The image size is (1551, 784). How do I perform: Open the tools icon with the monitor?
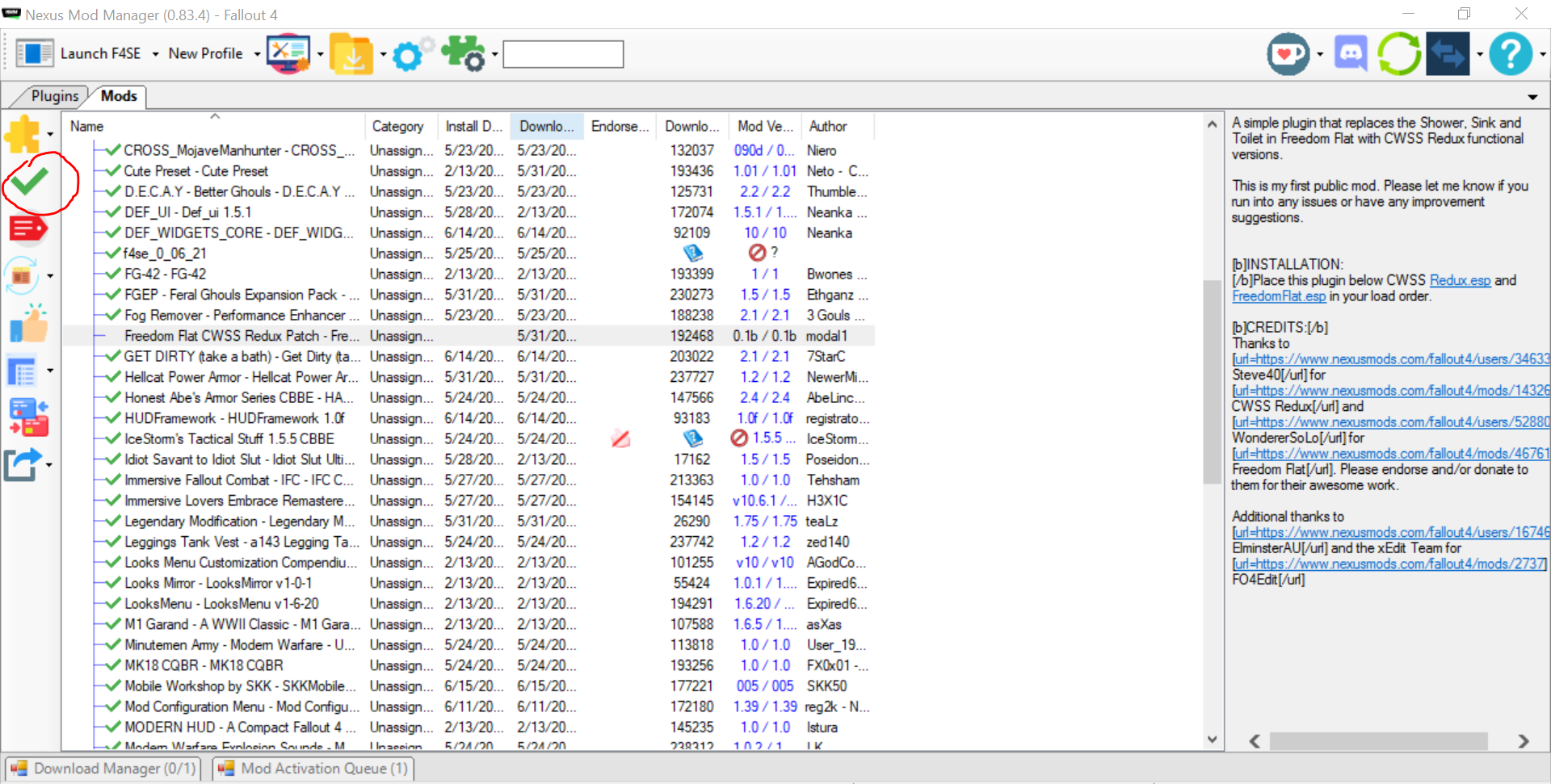pyautogui.click(x=288, y=54)
